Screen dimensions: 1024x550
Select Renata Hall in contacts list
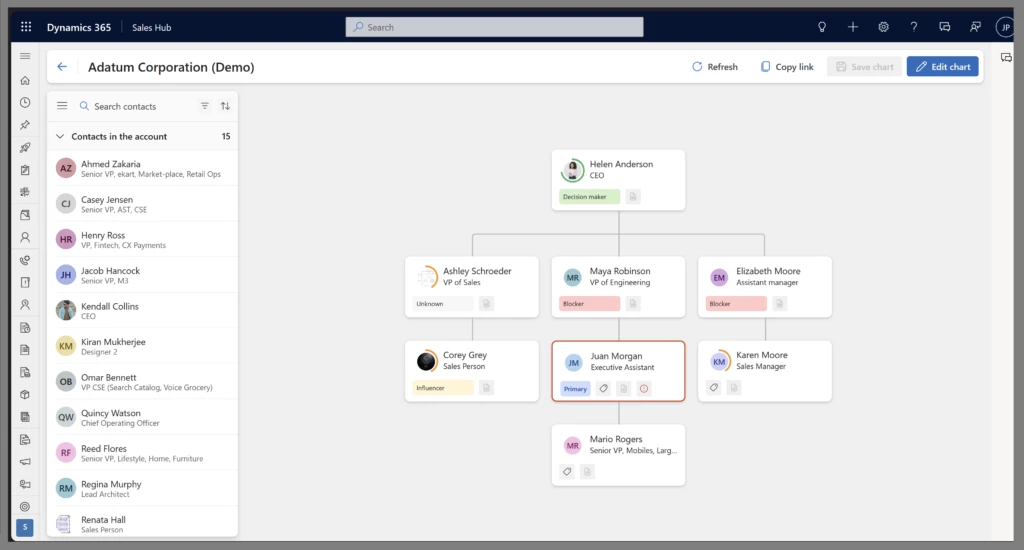click(x=142, y=523)
